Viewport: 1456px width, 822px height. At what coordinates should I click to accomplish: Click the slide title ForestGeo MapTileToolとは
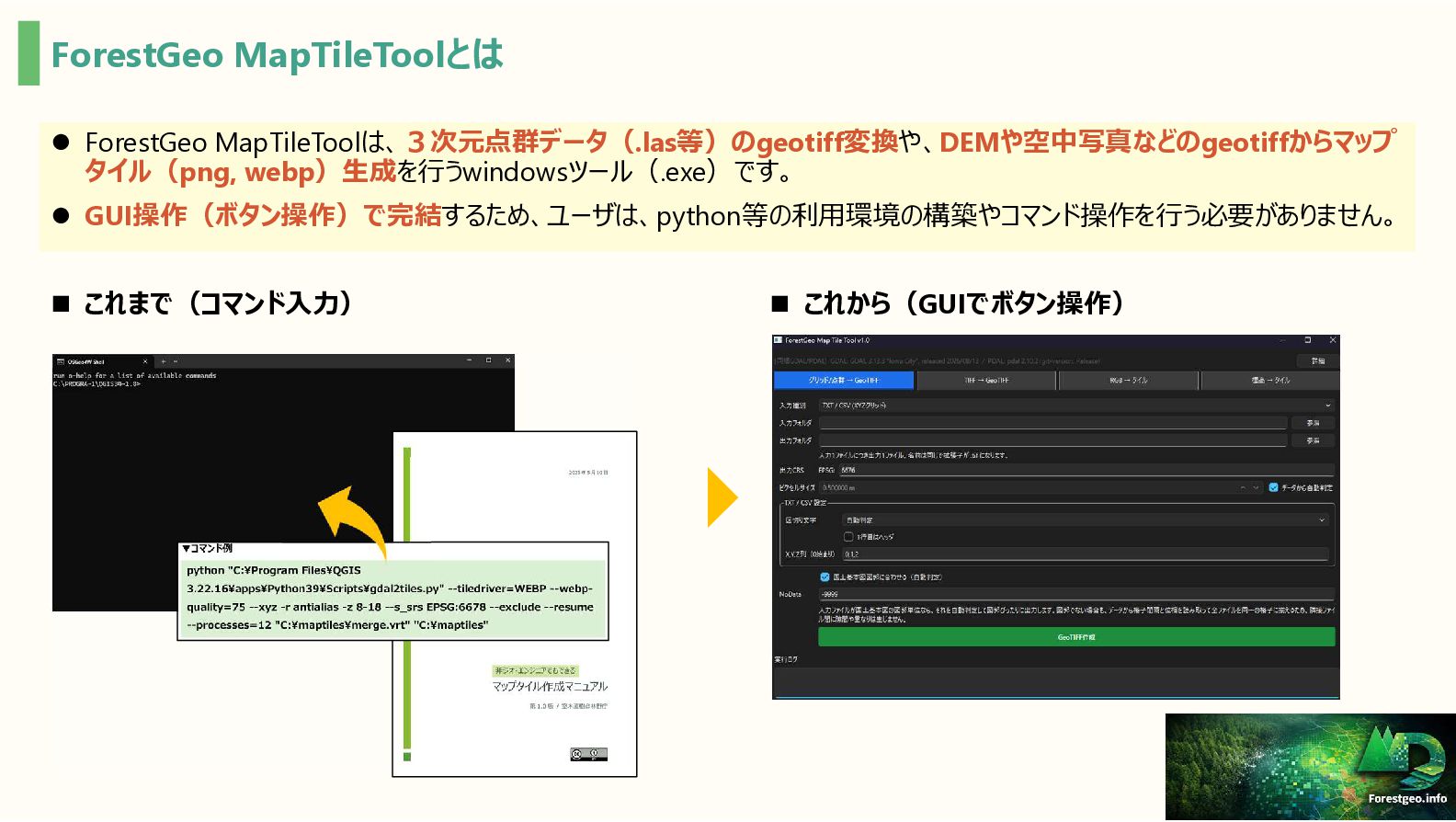click(x=277, y=55)
